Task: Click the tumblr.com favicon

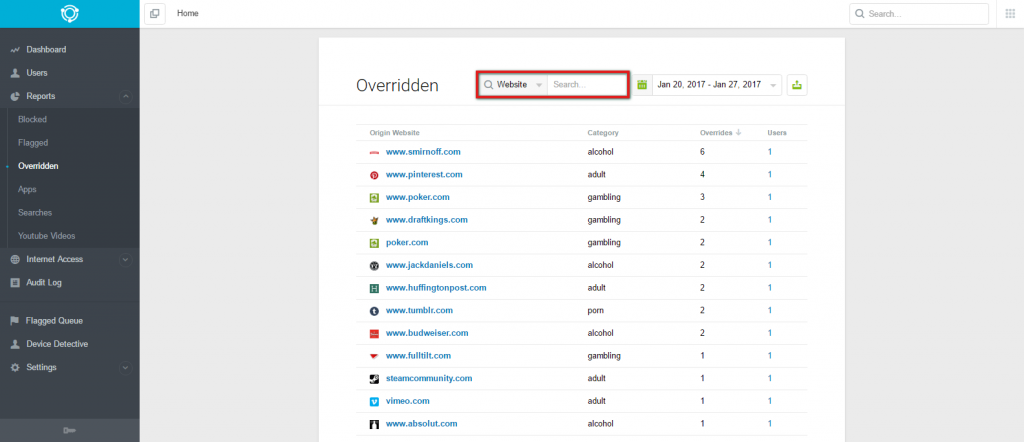Action: pos(374,311)
